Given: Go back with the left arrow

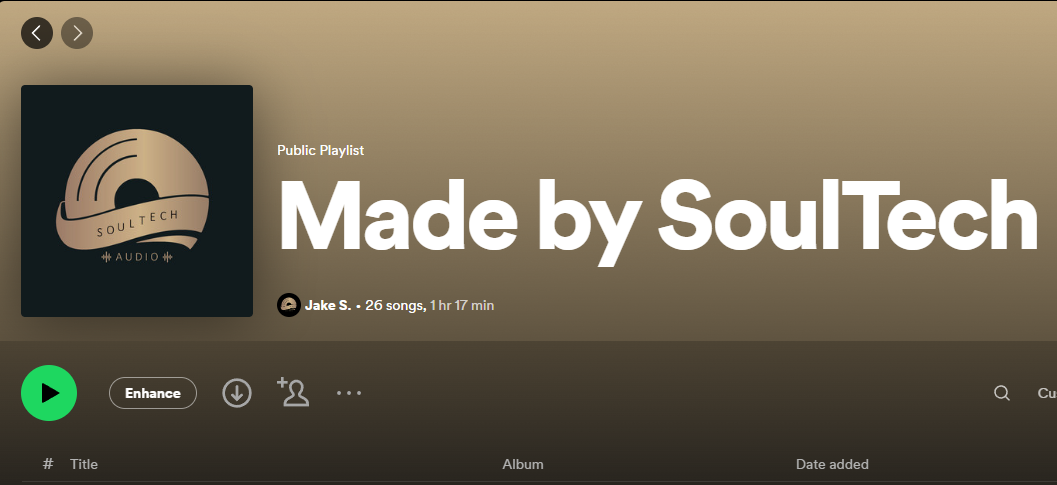Looking at the screenshot, I should point(37,32).
